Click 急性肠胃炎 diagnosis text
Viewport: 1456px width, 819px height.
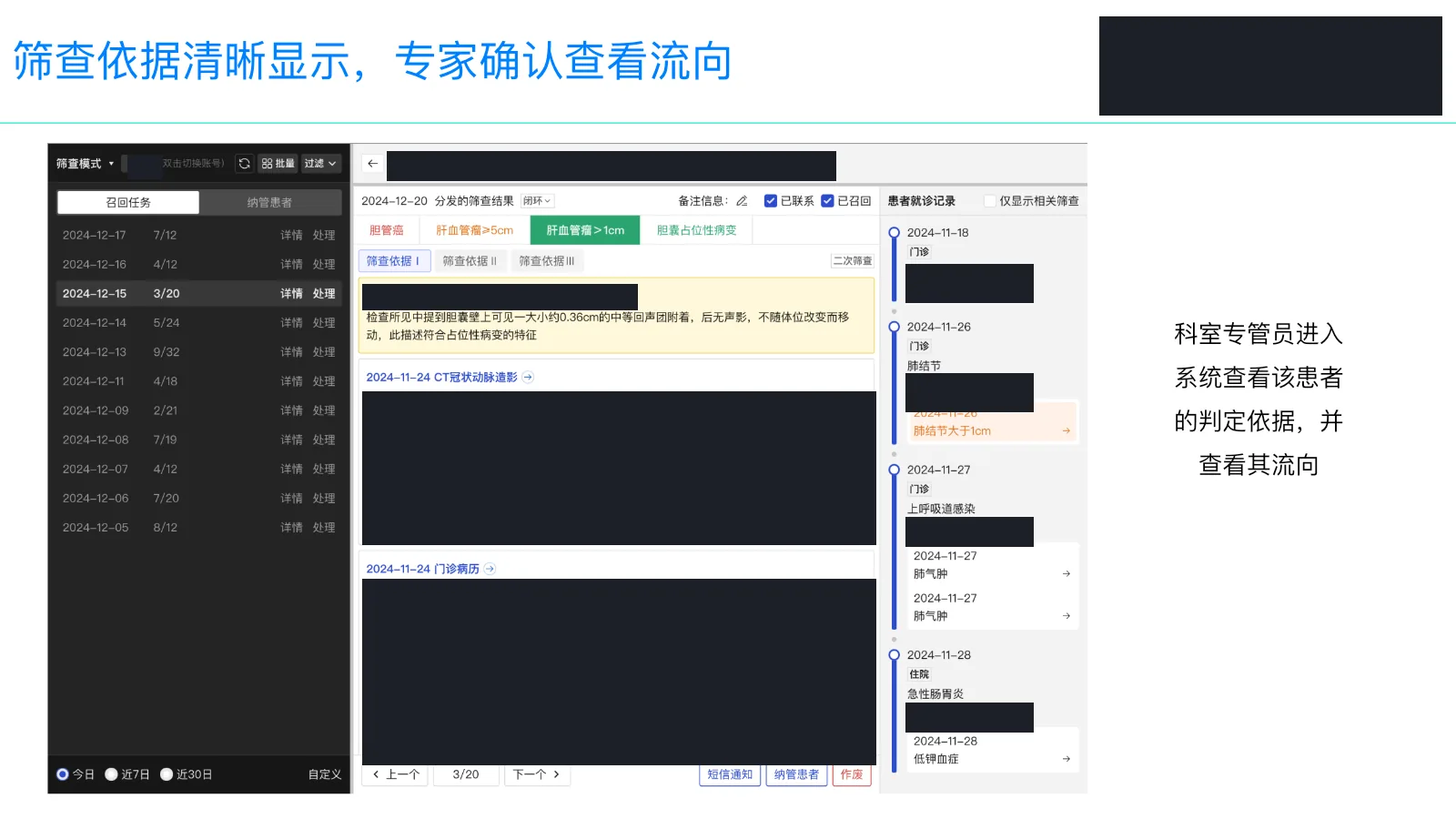[x=935, y=694]
